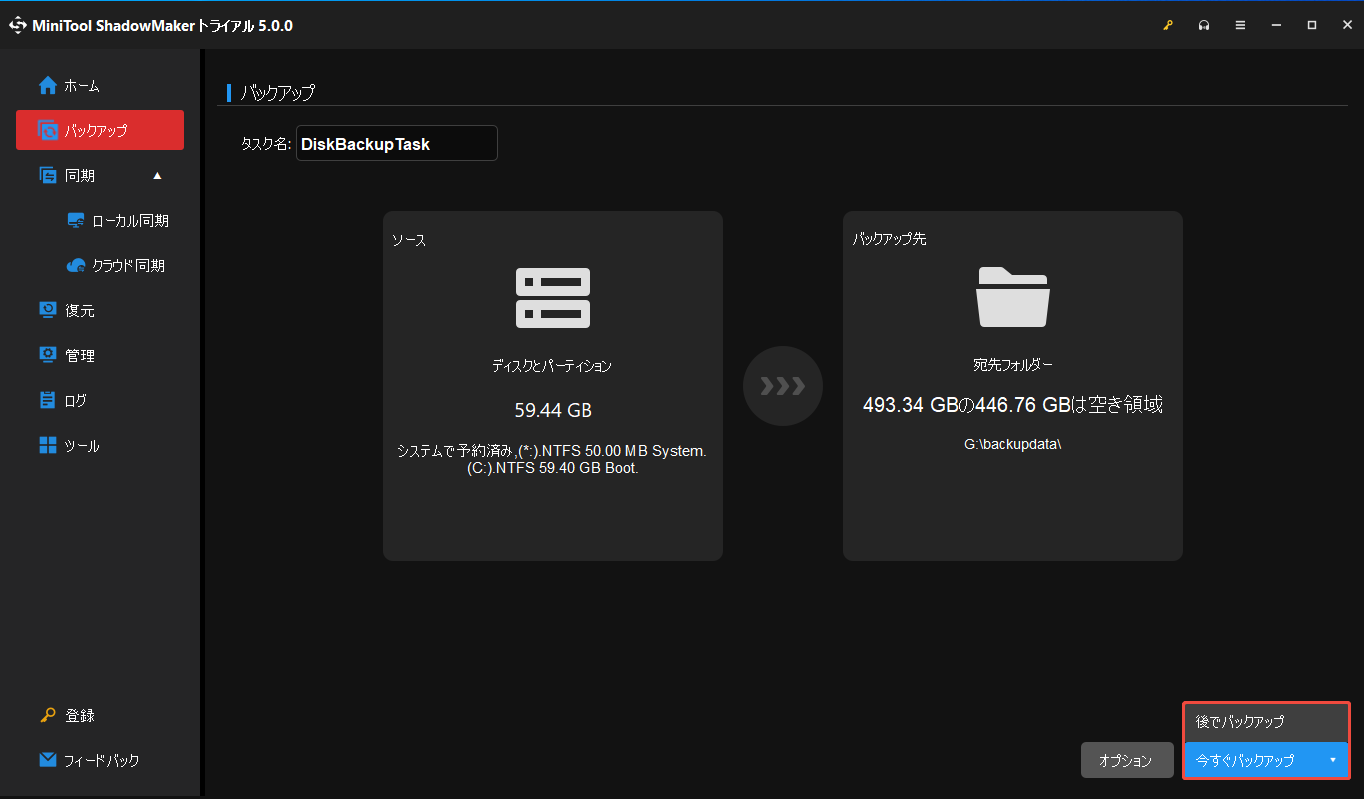Click the MiniTool ShadowMaker logo icon

[18, 26]
